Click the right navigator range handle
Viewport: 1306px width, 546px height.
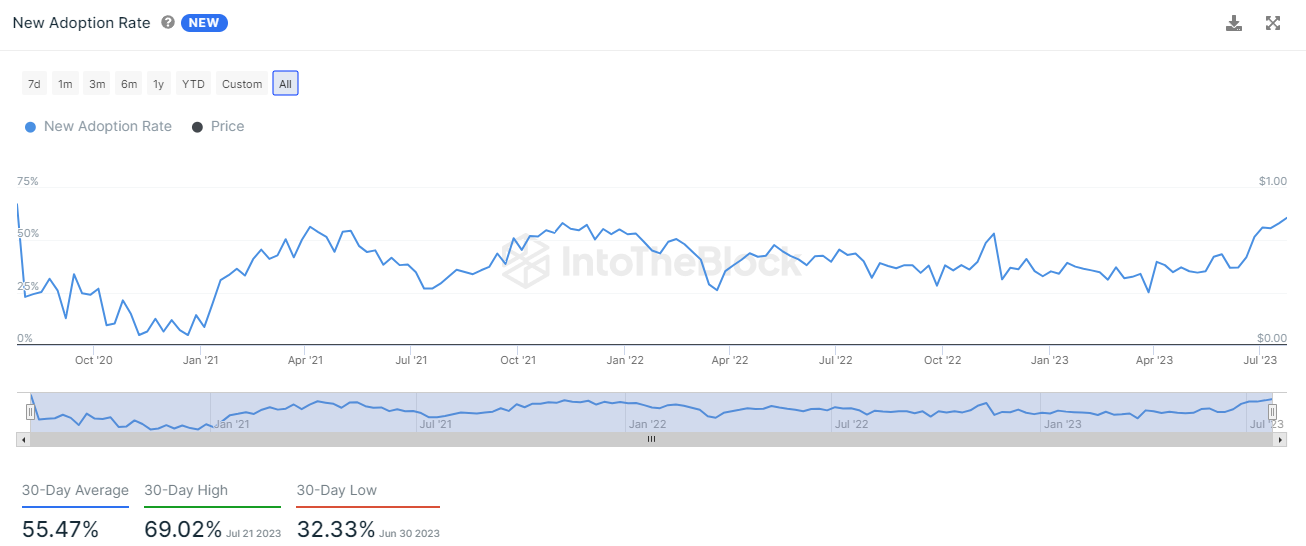point(1272,412)
